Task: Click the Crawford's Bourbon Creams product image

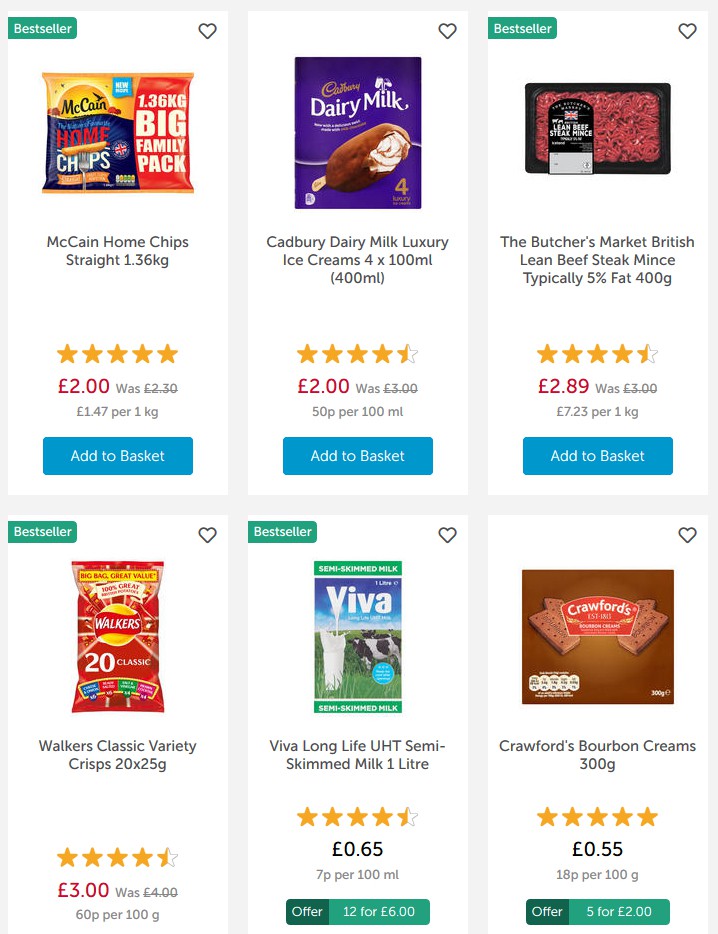Action: tap(598, 637)
